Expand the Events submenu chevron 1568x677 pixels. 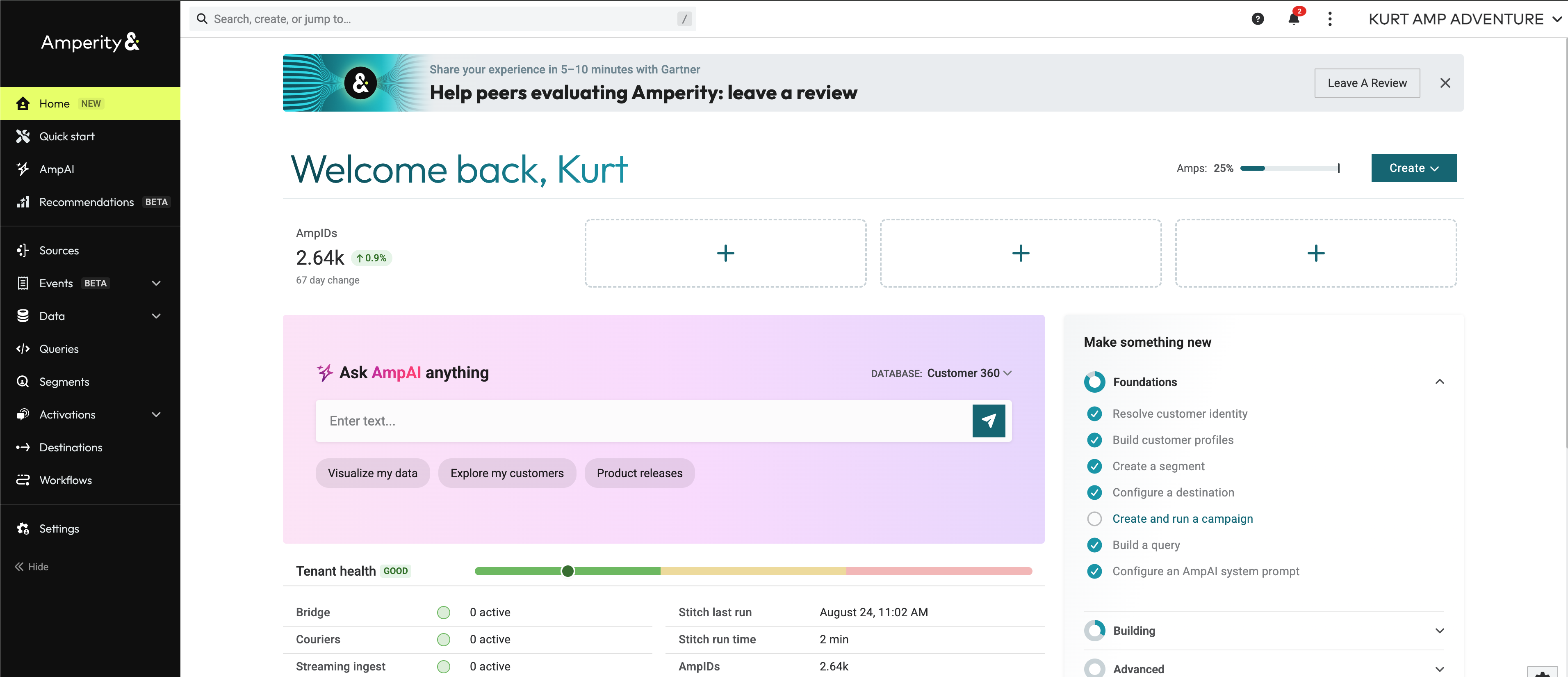(x=157, y=283)
